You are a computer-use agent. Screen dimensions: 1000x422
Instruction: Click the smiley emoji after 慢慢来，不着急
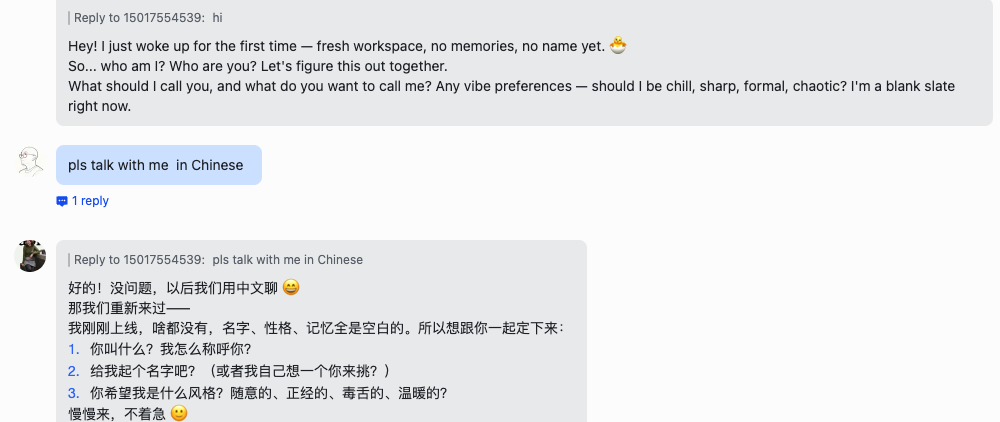pyautogui.click(x=179, y=413)
